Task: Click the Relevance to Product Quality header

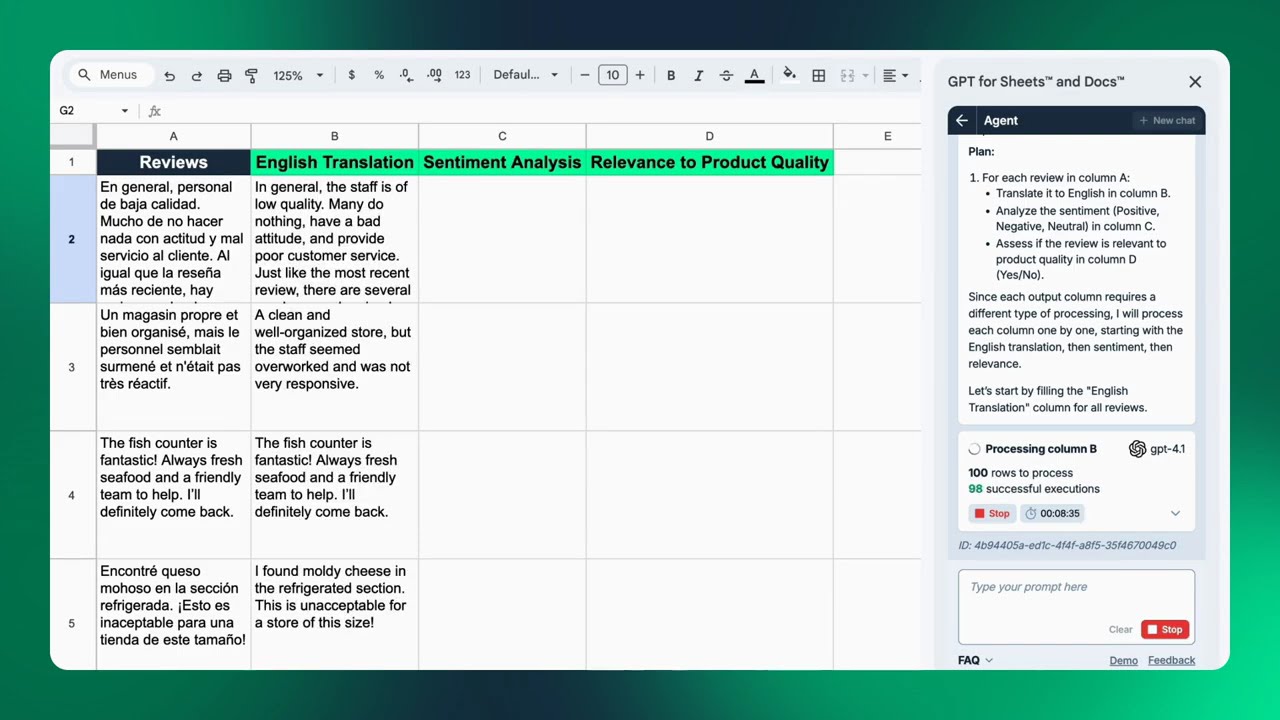Action: pos(710,162)
